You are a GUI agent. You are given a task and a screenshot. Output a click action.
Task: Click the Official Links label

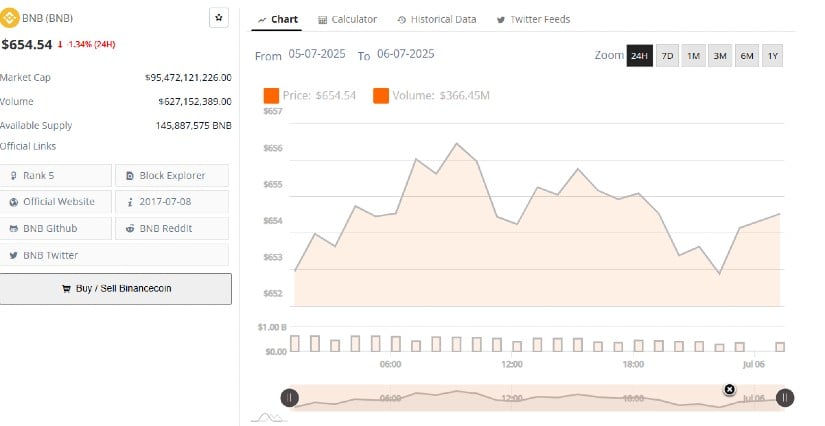tap(28, 146)
